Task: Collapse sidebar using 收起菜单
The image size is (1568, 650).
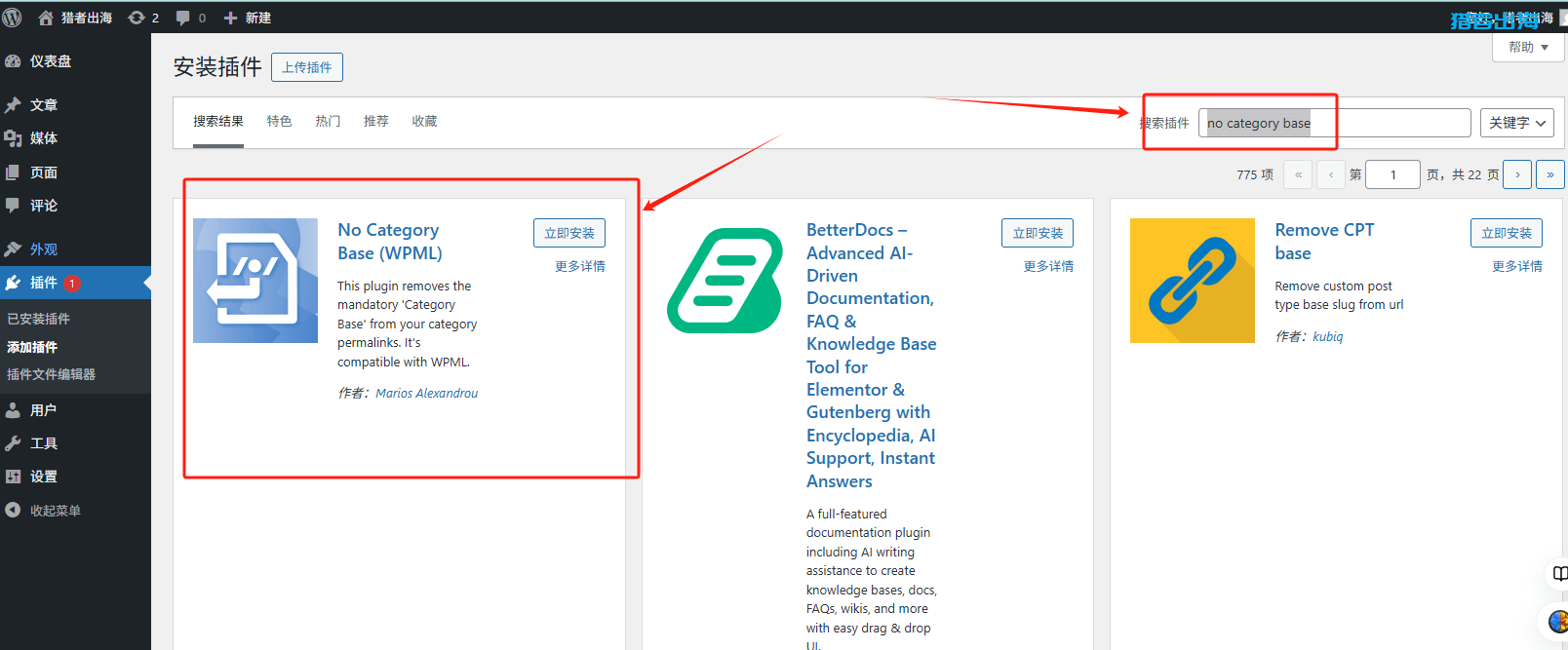Action: (x=55, y=511)
